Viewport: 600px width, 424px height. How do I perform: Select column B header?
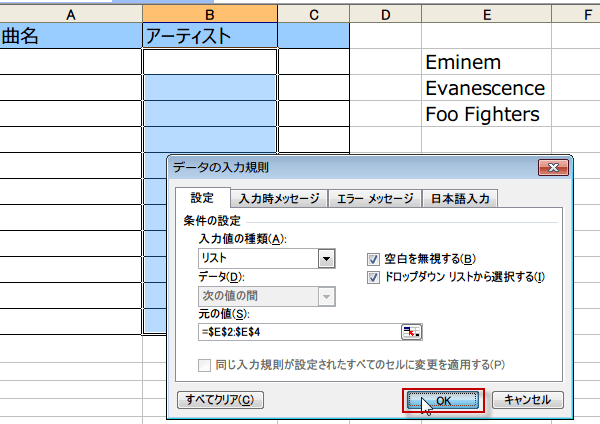[x=210, y=13]
